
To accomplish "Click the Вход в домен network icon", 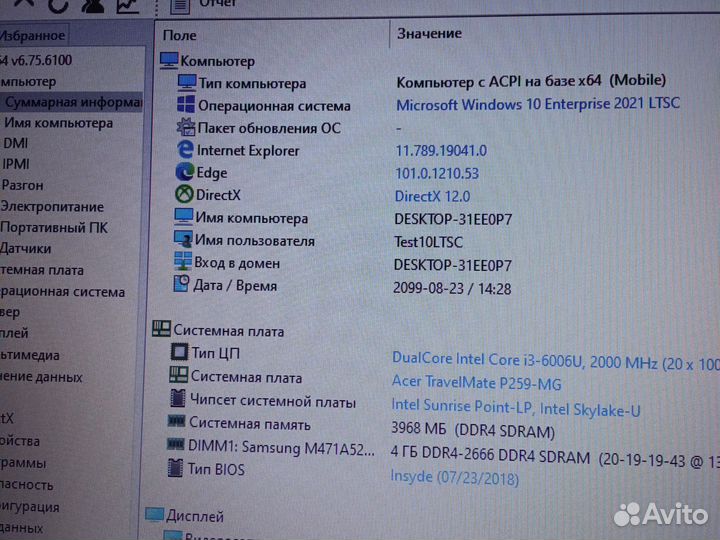I will pos(183,261).
